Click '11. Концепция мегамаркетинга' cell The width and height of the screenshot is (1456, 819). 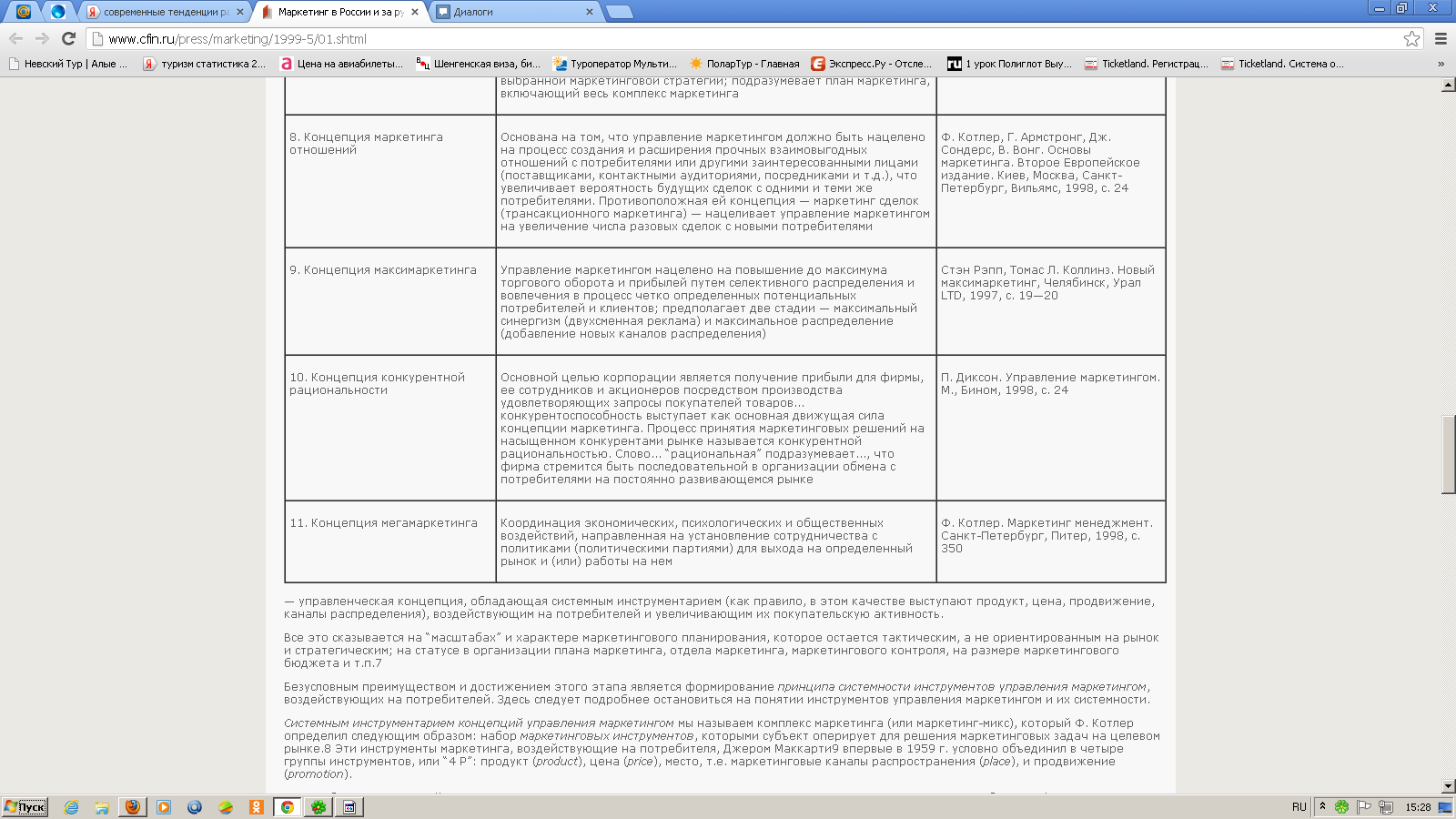(390, 541)
